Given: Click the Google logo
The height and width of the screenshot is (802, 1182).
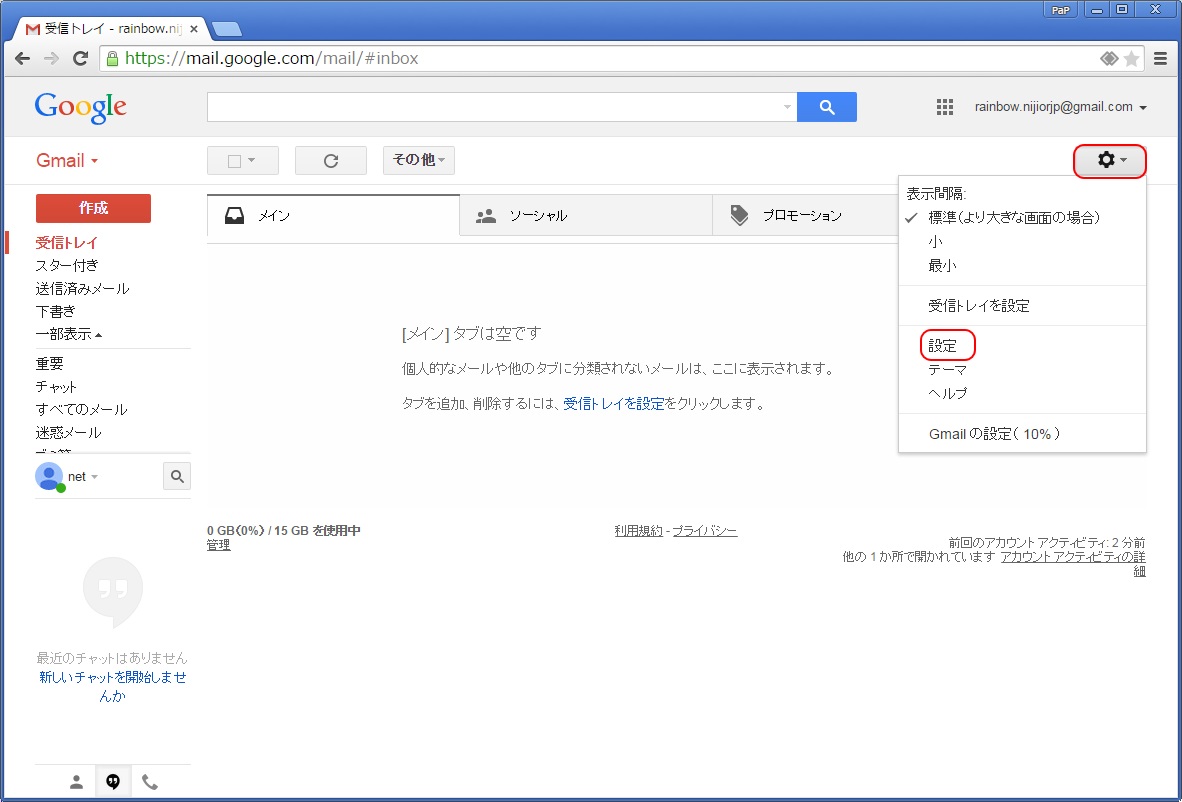Looking at the screenshot, I should pos(81,108).
